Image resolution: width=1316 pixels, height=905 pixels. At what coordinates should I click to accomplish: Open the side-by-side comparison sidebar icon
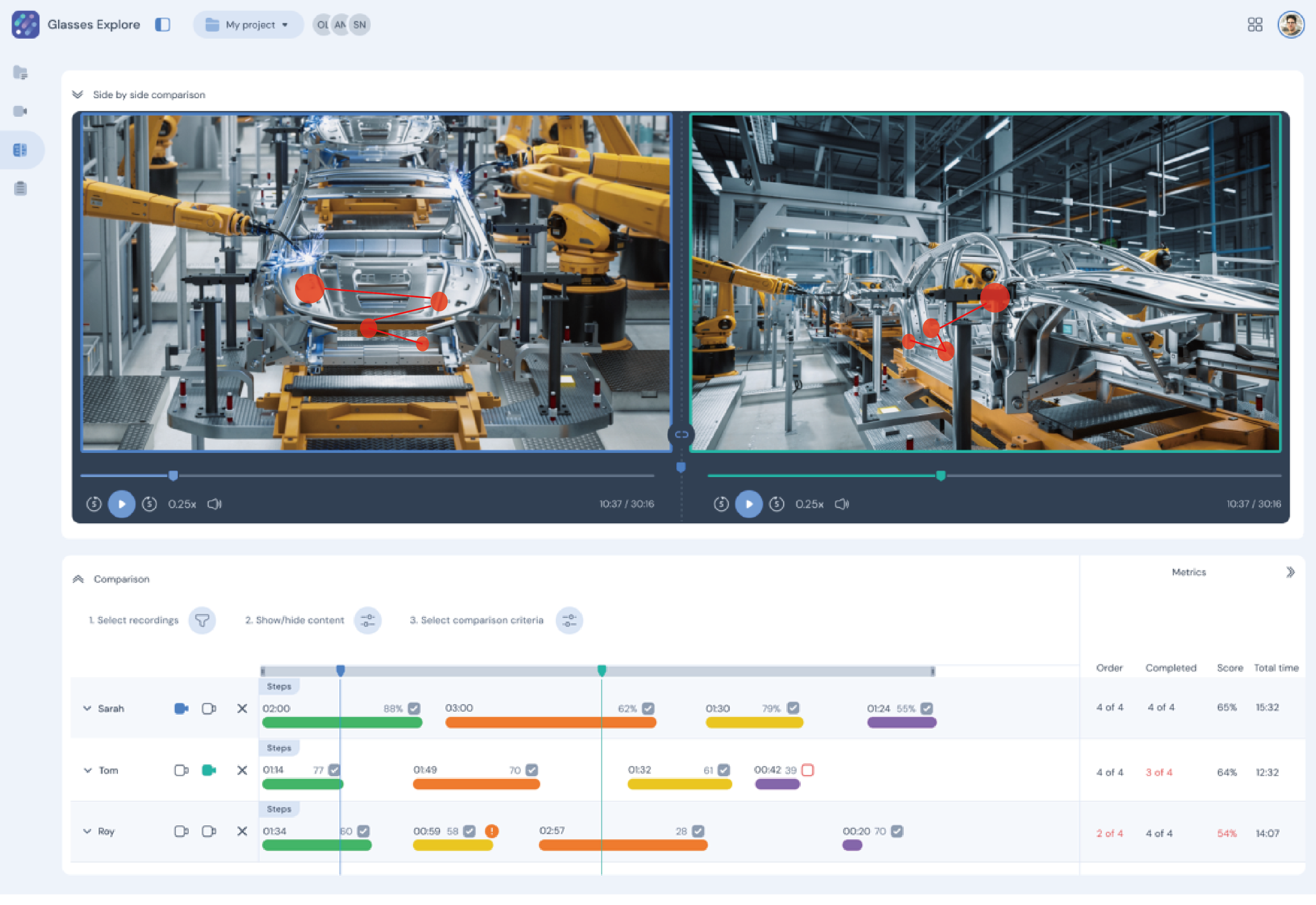[x=21, y=150]
